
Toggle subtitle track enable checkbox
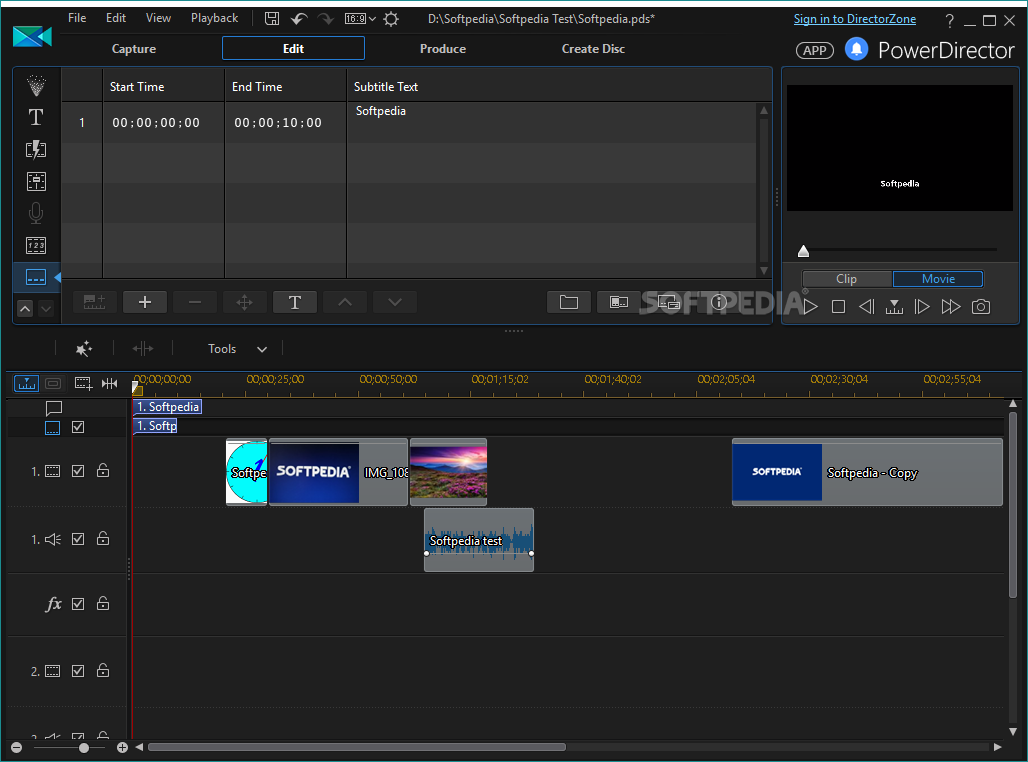[78, 427]
